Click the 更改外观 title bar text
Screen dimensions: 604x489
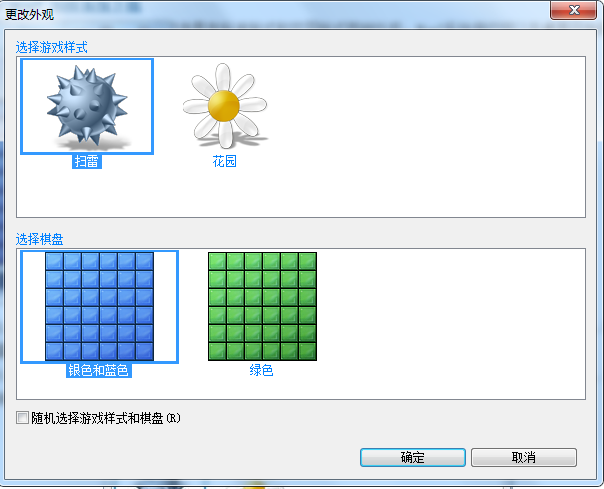tap(29, 15)
